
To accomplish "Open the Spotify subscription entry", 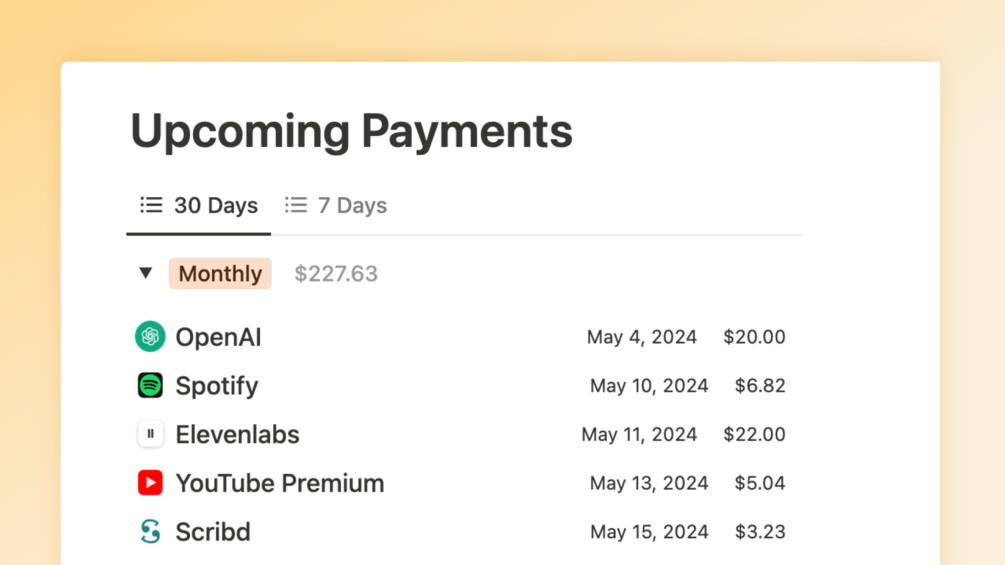I will pos(216,385).
